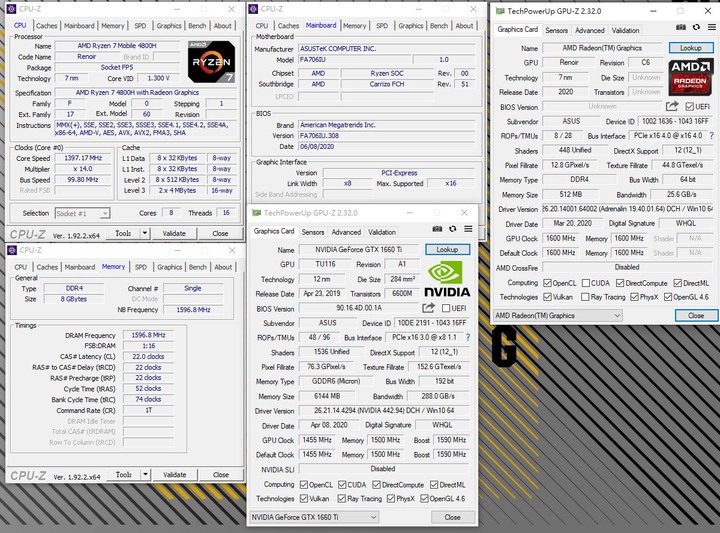Open the hamburger menu in NVIDIA GPU-Z
This screenshot has height=533, width=720.
[468, 229]
